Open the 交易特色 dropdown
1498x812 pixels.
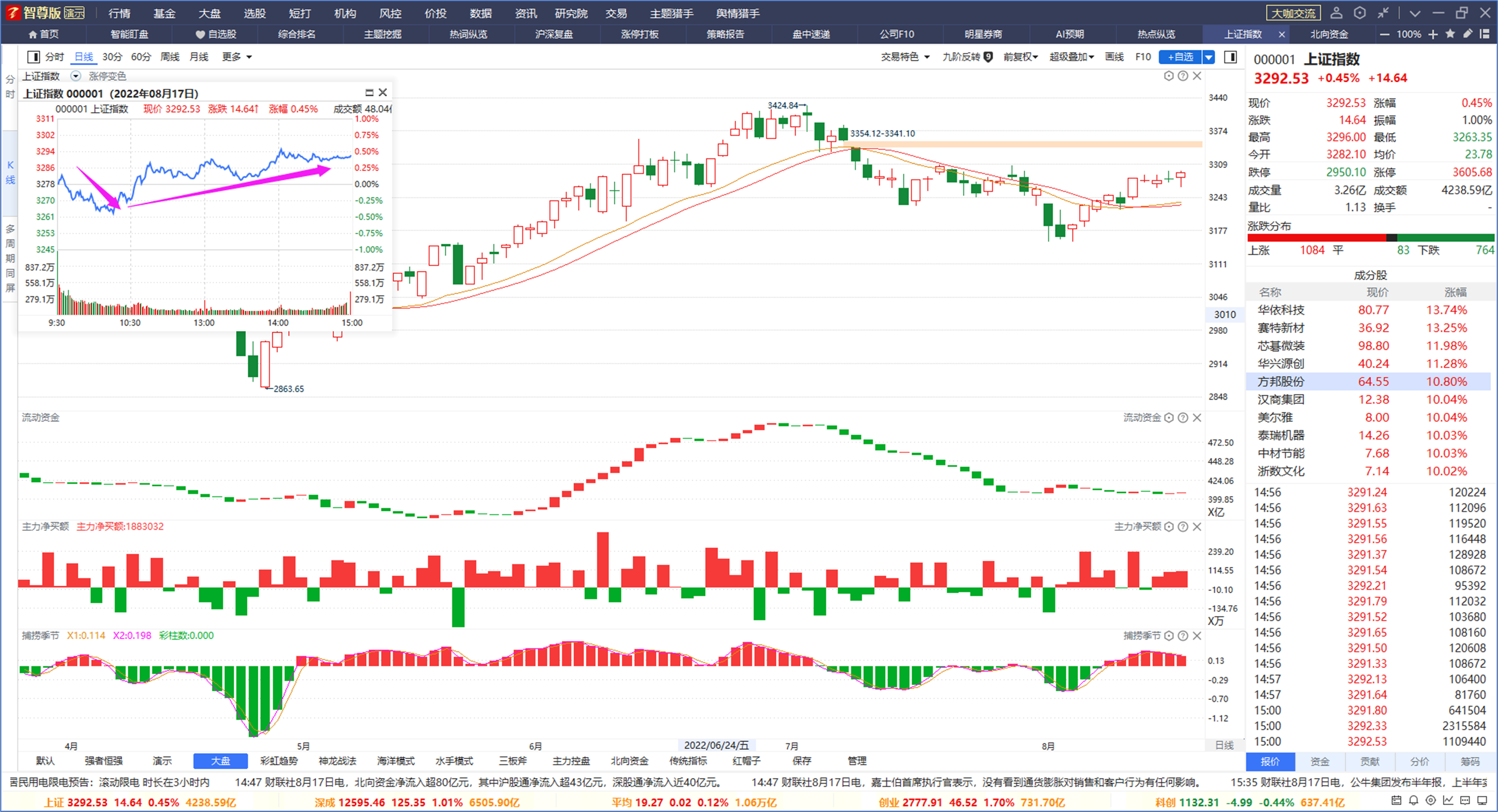tap(905, 56)
